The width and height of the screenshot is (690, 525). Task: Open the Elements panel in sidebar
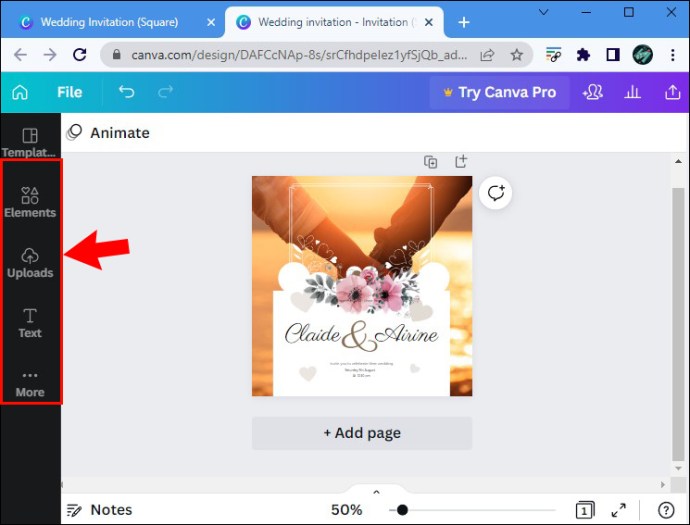30,202
